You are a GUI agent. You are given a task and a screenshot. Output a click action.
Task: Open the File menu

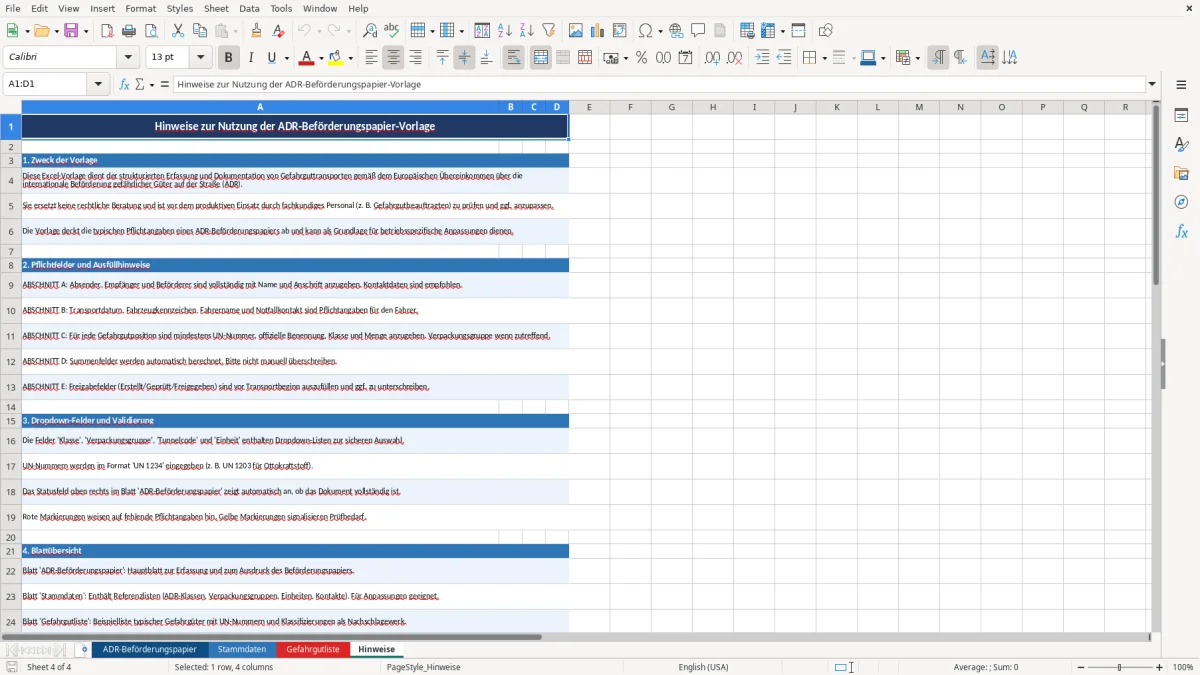pos(13,8)
